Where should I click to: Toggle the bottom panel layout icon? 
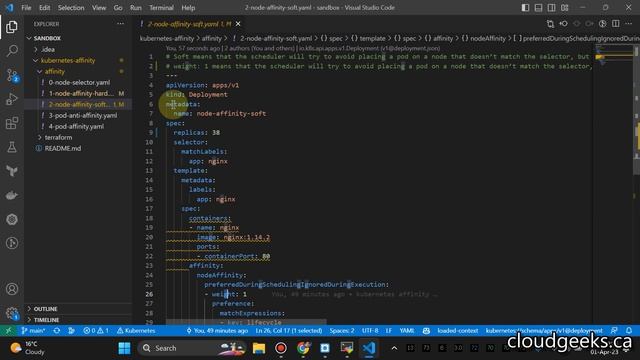(538, 8)
